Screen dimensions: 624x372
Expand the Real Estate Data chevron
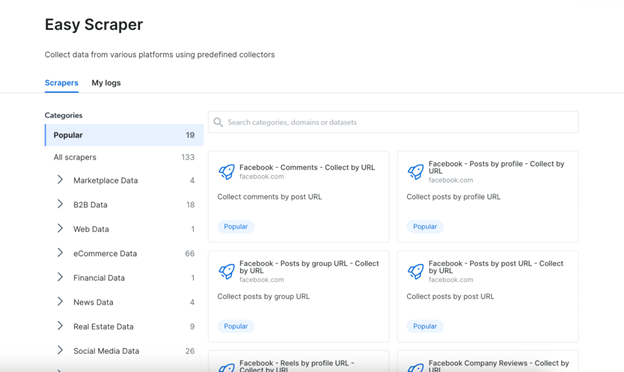[x=60, y=326]
